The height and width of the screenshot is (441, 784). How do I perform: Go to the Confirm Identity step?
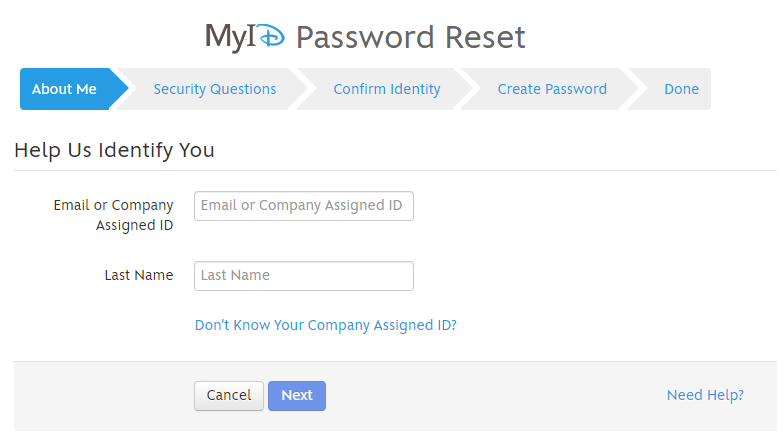(386, 89)
